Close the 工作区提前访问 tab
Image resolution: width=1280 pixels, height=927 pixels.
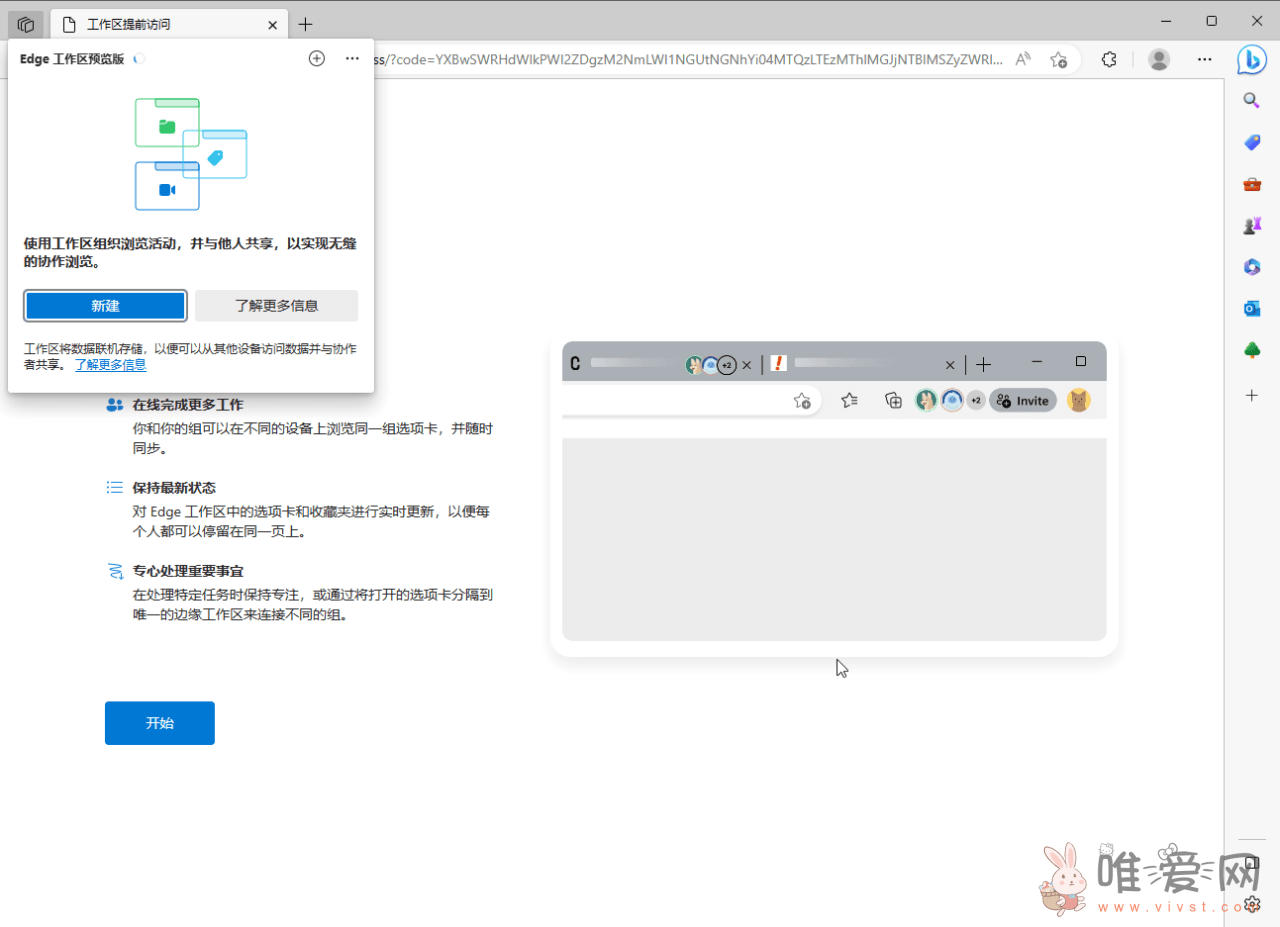(273, 25)
